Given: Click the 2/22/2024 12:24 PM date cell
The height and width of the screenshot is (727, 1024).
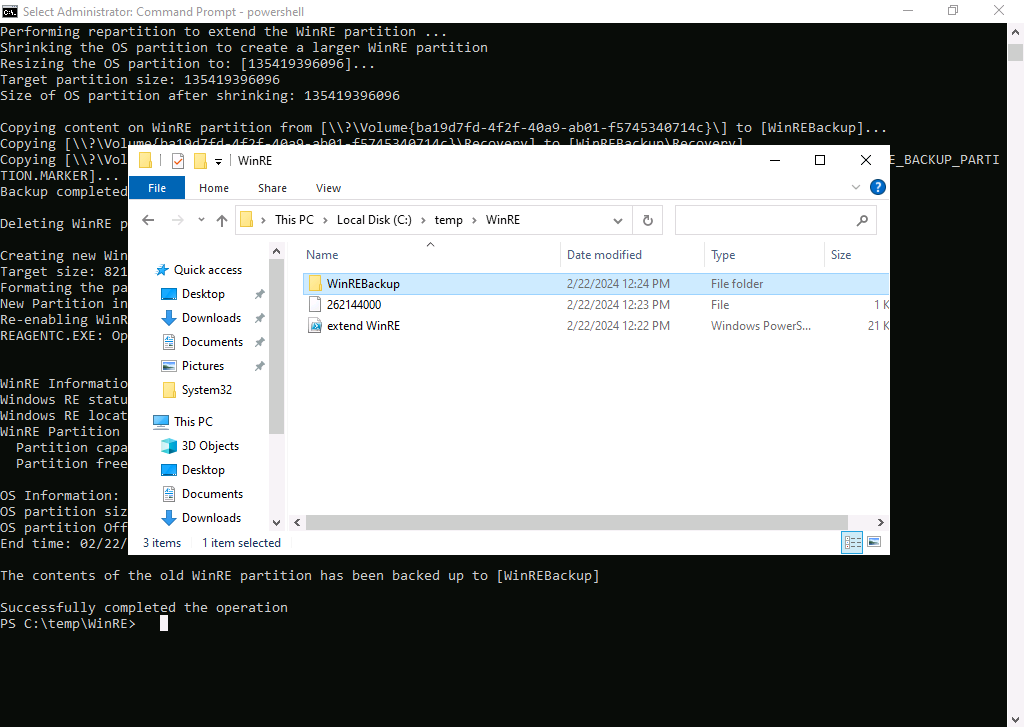Looking at the screenshot, I should (618, 284).
